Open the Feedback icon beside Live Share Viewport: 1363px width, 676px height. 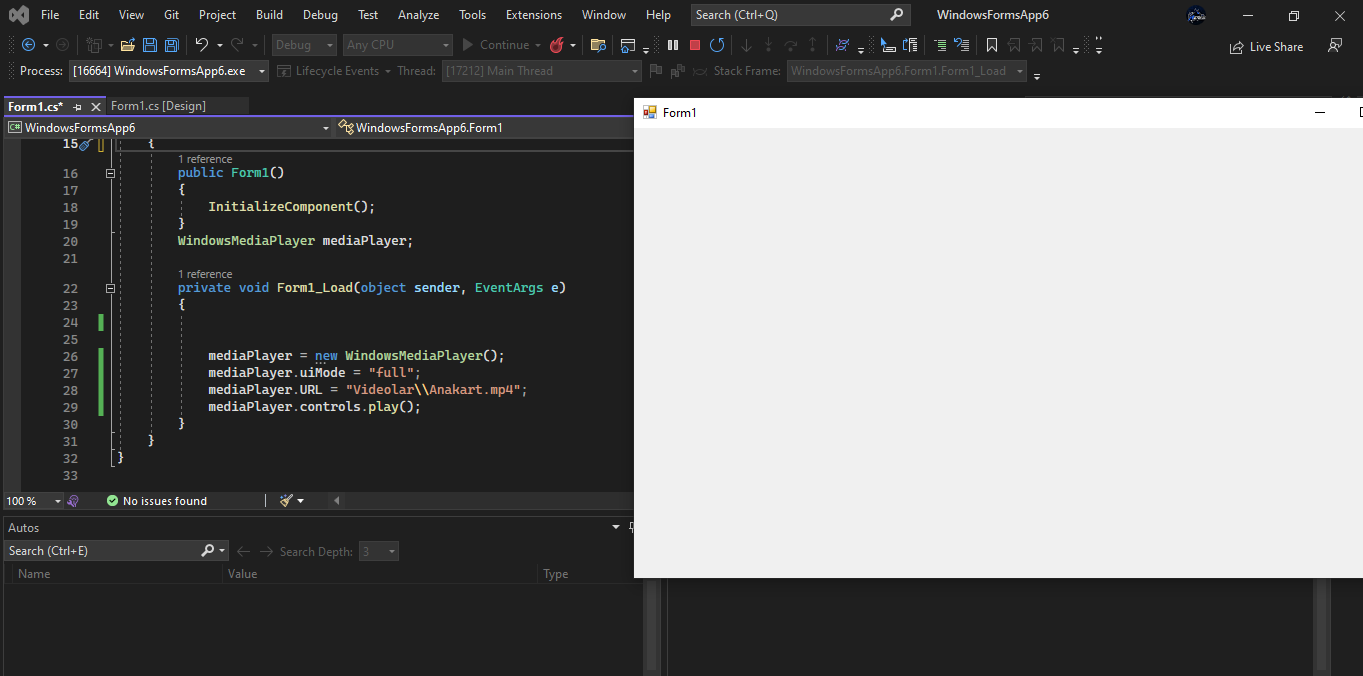click(x=1334, y=46)
